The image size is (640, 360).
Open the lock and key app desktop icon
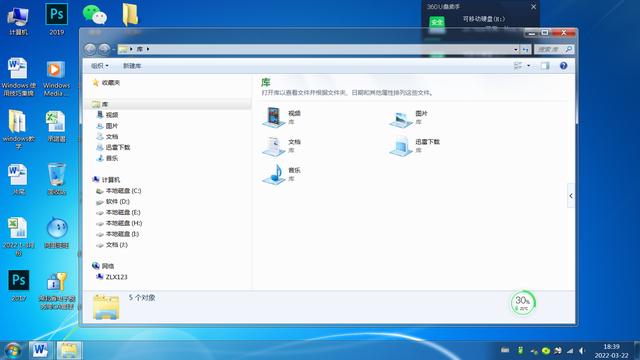coord(57,291)
